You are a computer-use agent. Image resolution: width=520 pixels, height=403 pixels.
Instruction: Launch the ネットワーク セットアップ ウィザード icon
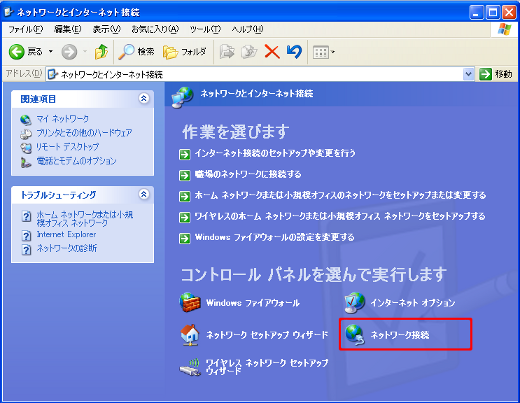pos(254,334)
